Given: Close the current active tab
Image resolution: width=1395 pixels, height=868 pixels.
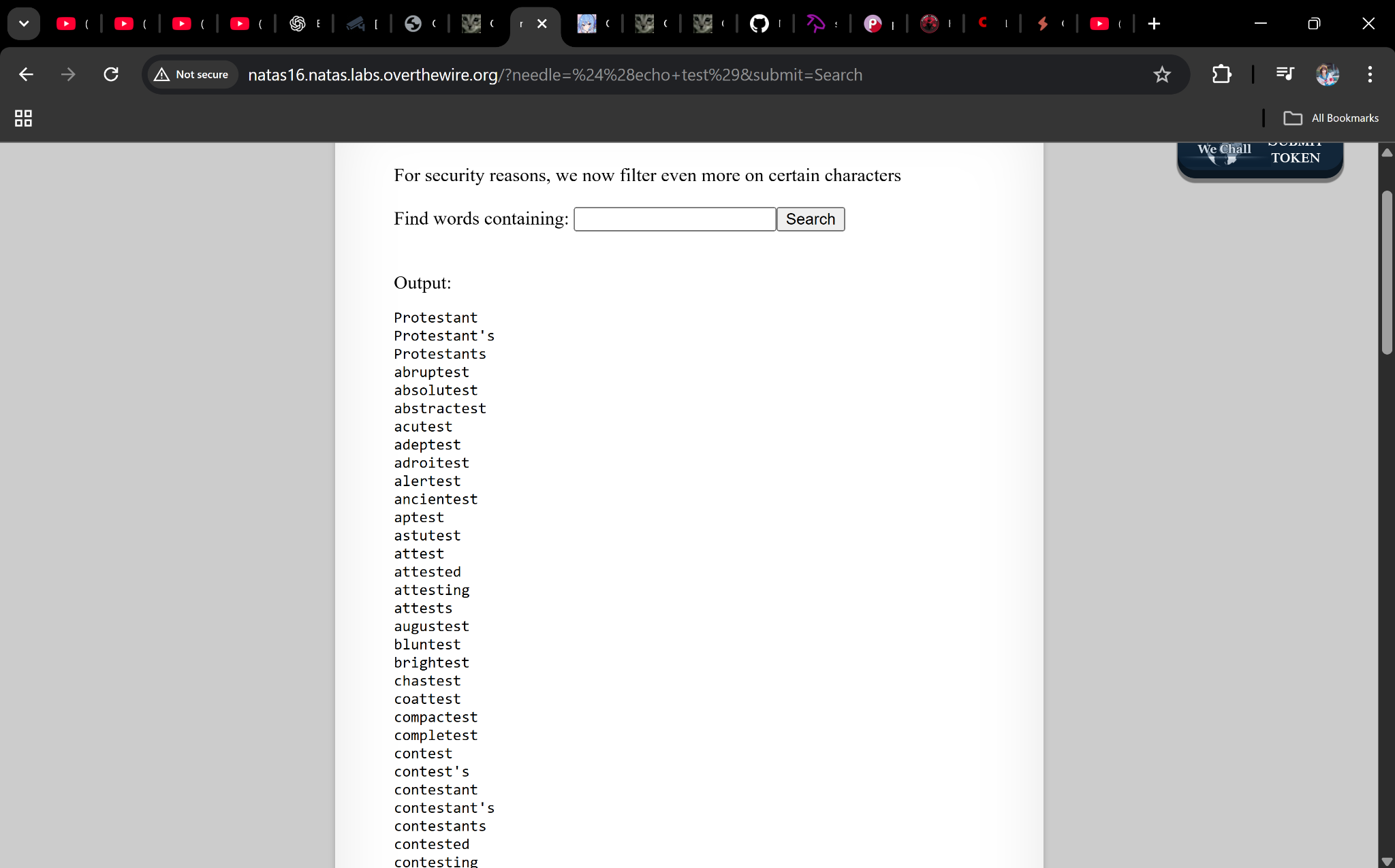Looking at the screenshot, I should coord(542,24).
